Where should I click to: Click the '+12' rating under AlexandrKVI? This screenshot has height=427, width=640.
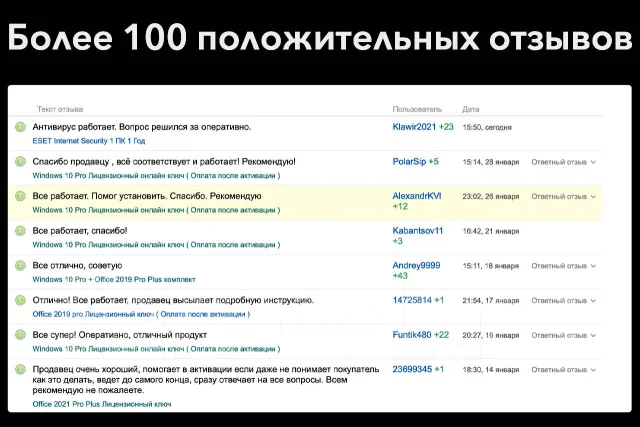tap(400, 206)
